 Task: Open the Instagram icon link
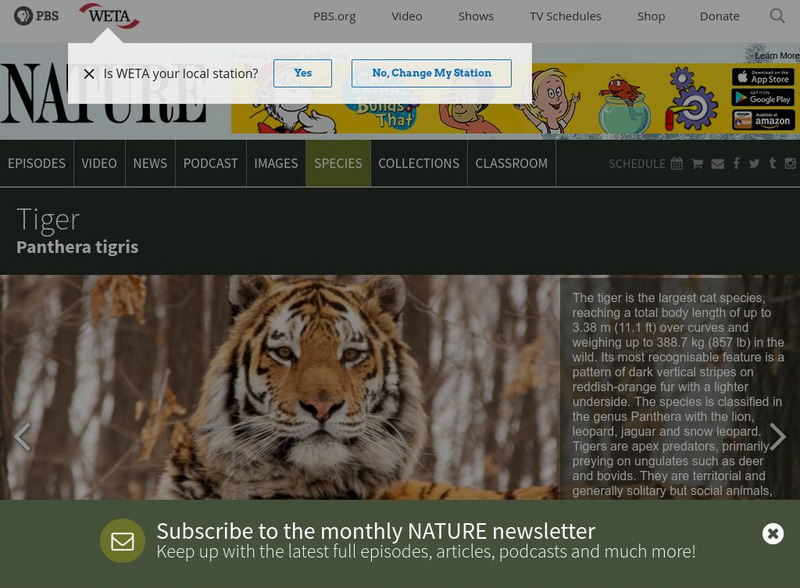pyautogui.click(x=790, y=163)
